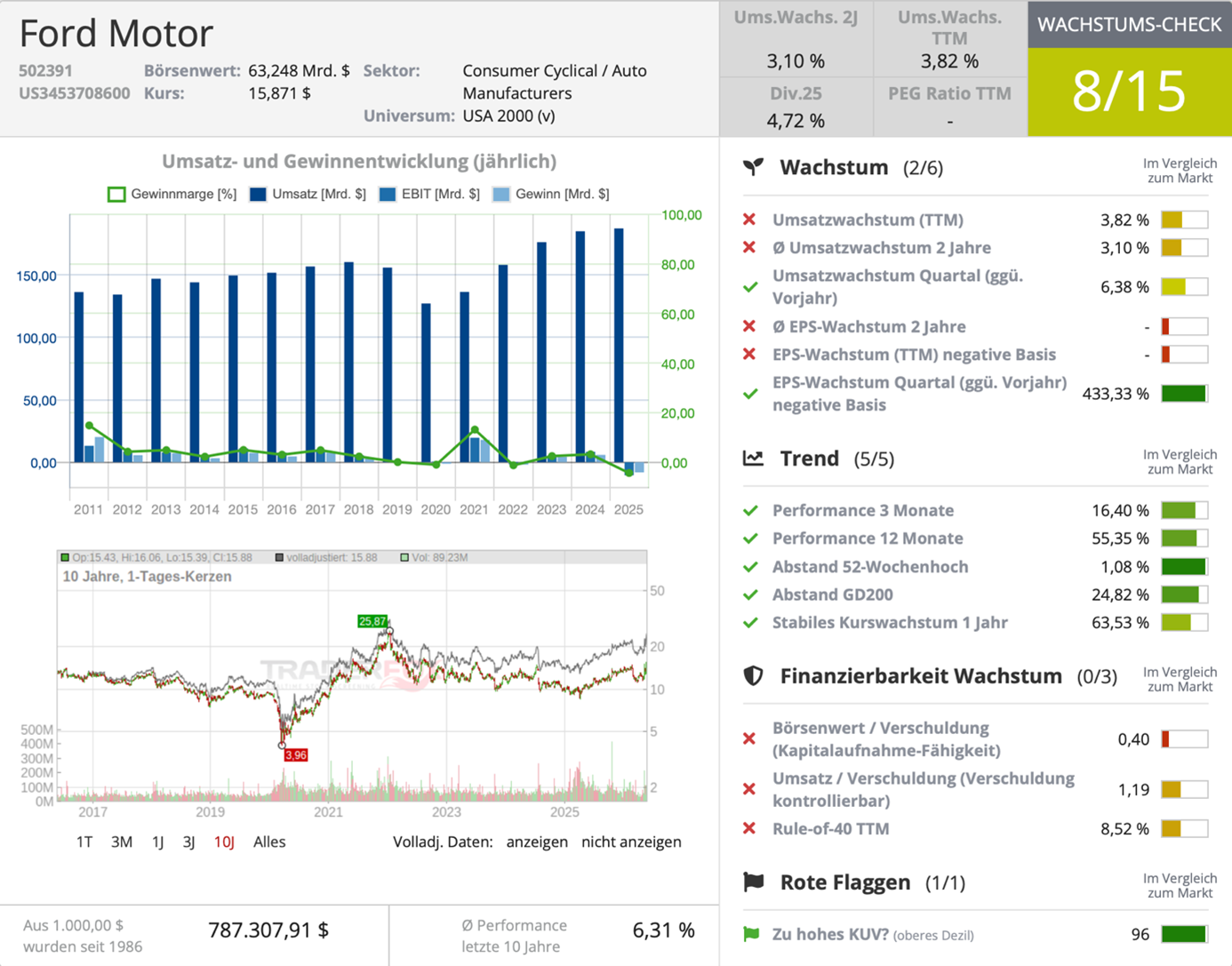Click the red 3,96 low marker on chart

[x=296, y=755]
